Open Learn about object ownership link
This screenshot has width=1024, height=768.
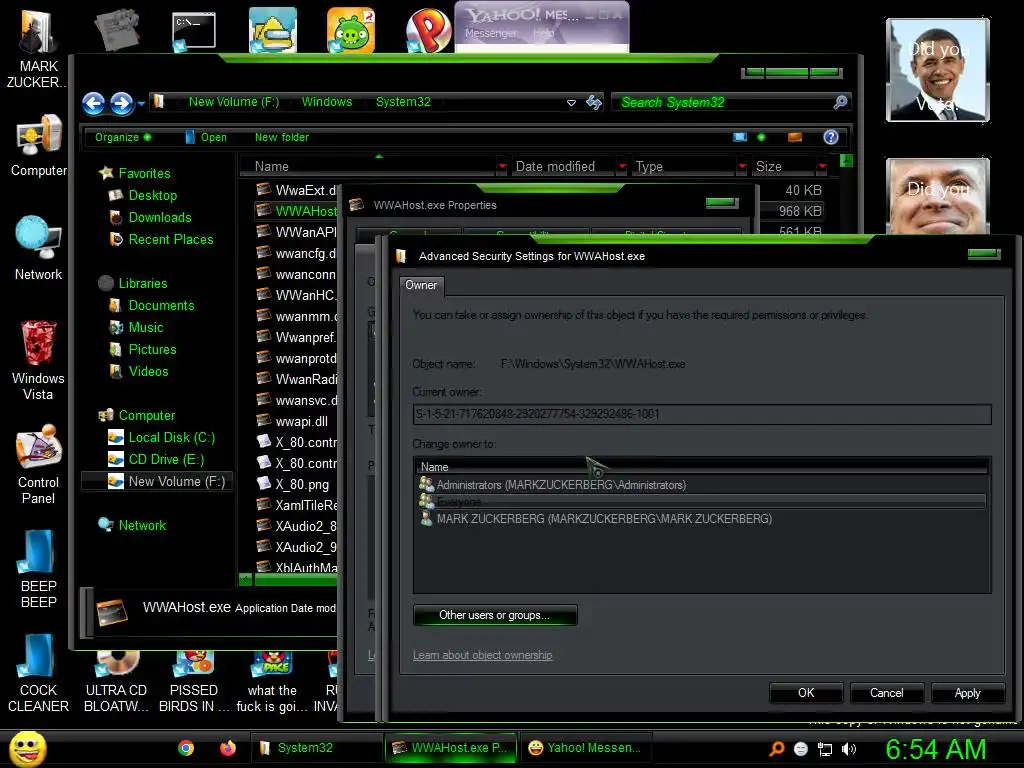483,655
